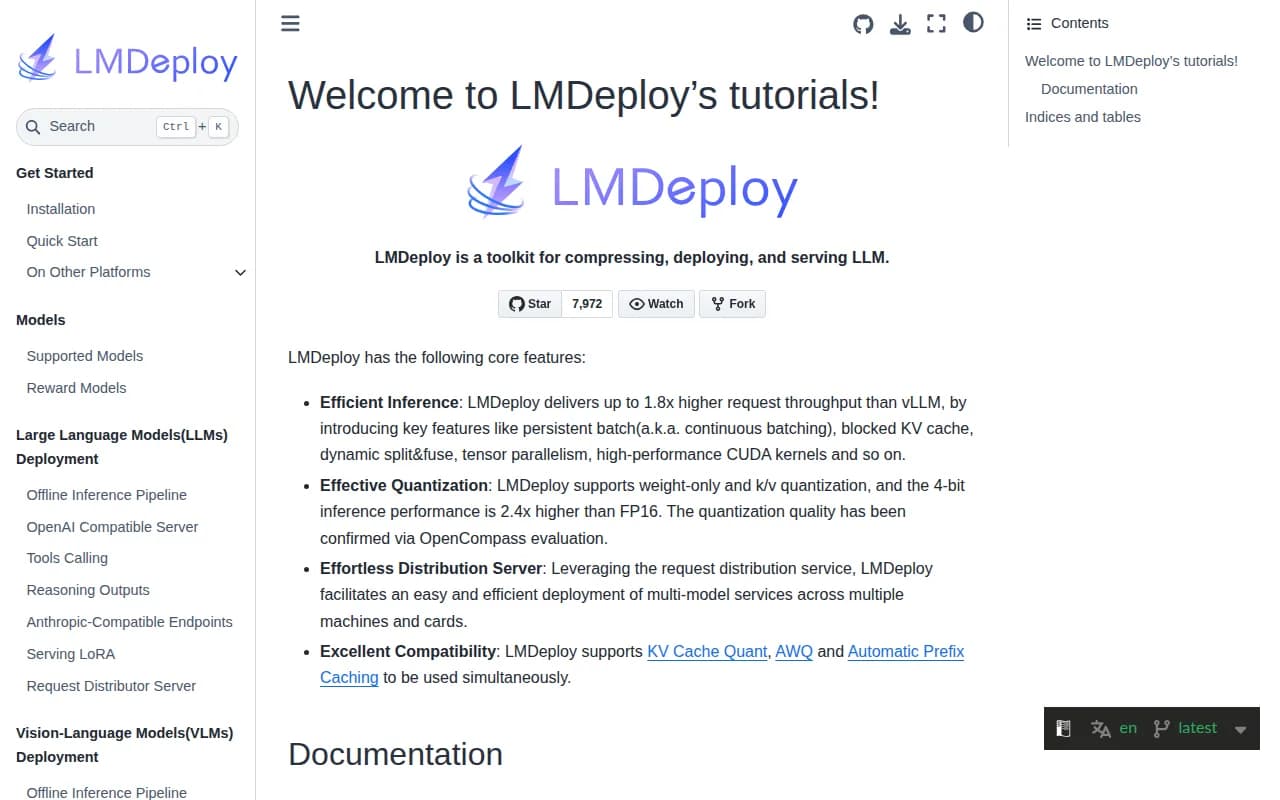The height and width of the screenshot is (800, 1280).
Task: Click the LMDeploy logo in sidebar
Action: click(128, 58)
